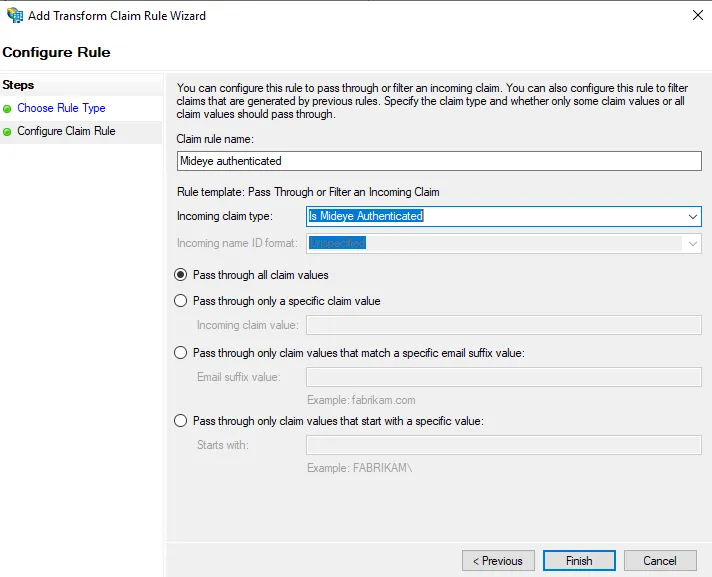Close the Add Transform Claim Rule Wizard

[697, 15]
